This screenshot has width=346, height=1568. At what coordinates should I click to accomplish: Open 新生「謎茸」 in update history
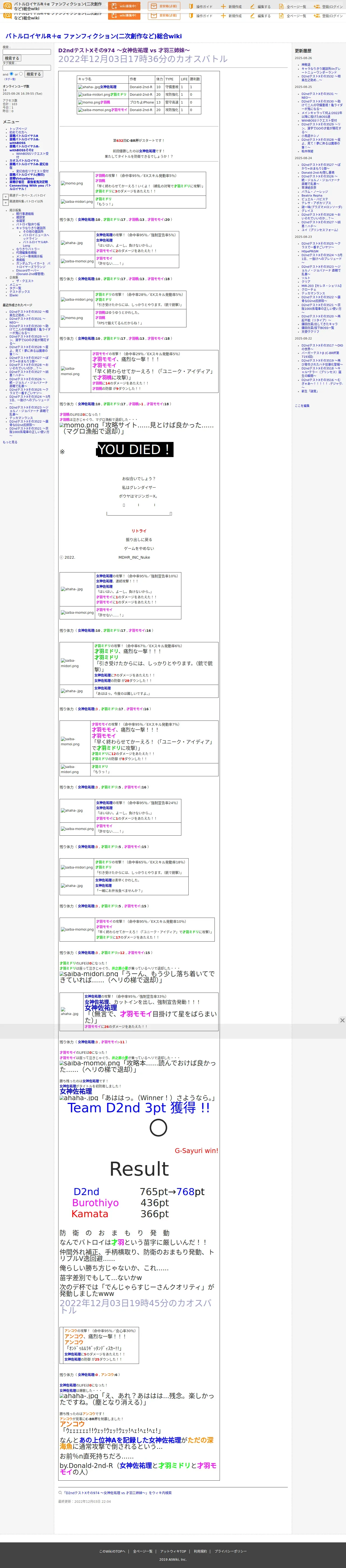(310, 391)
